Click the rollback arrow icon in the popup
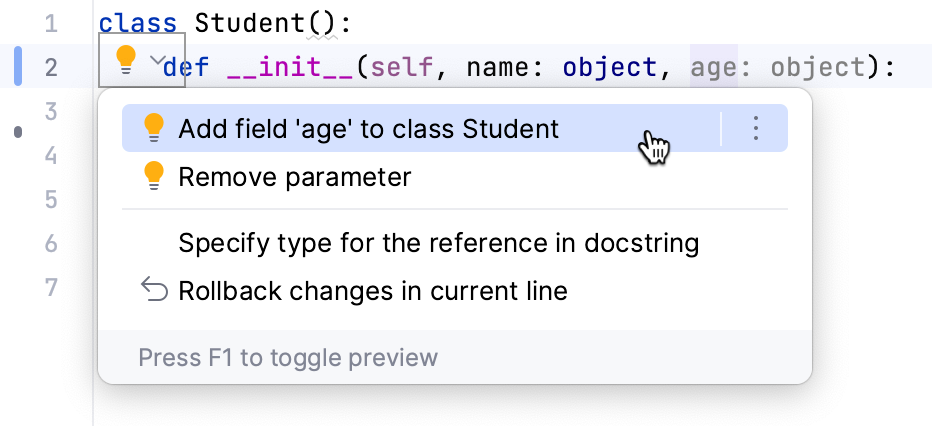Image resolution: width=932 pixels, height=426 pixels. (x=153, y=291)
